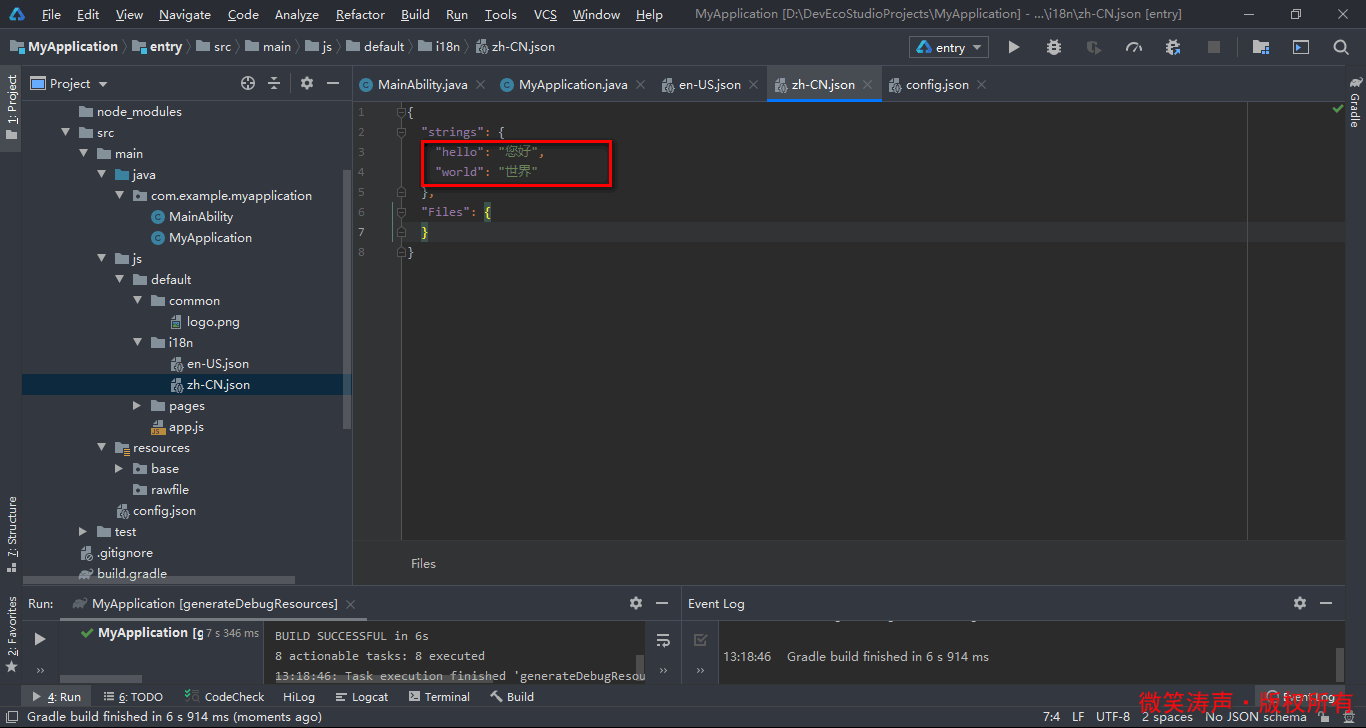Viewport: 1366px width, 728px height.
Task: Select config.json in the project tree
Action: [x=164, y=511]
